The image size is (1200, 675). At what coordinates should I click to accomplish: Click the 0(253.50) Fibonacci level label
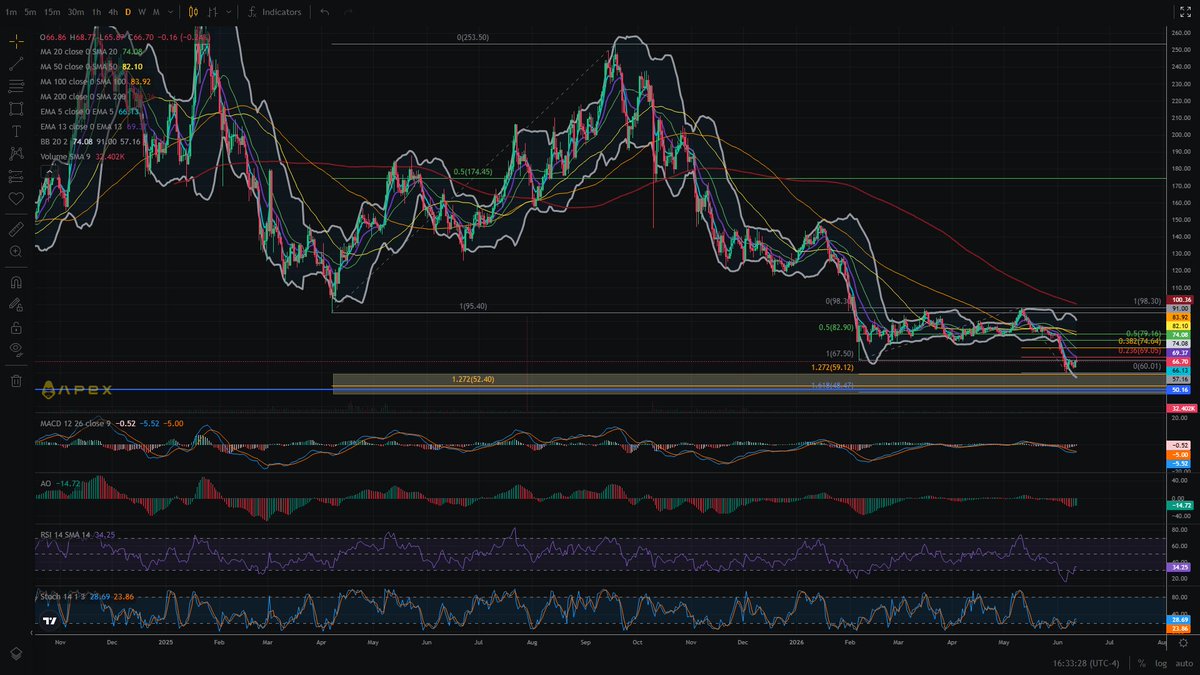(473, 37)
